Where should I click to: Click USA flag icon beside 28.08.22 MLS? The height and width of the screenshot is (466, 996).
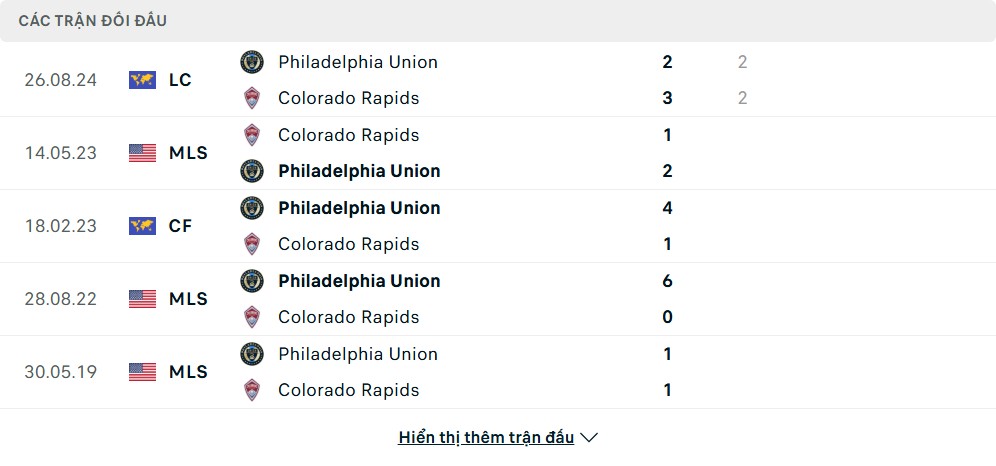point(143,299)
